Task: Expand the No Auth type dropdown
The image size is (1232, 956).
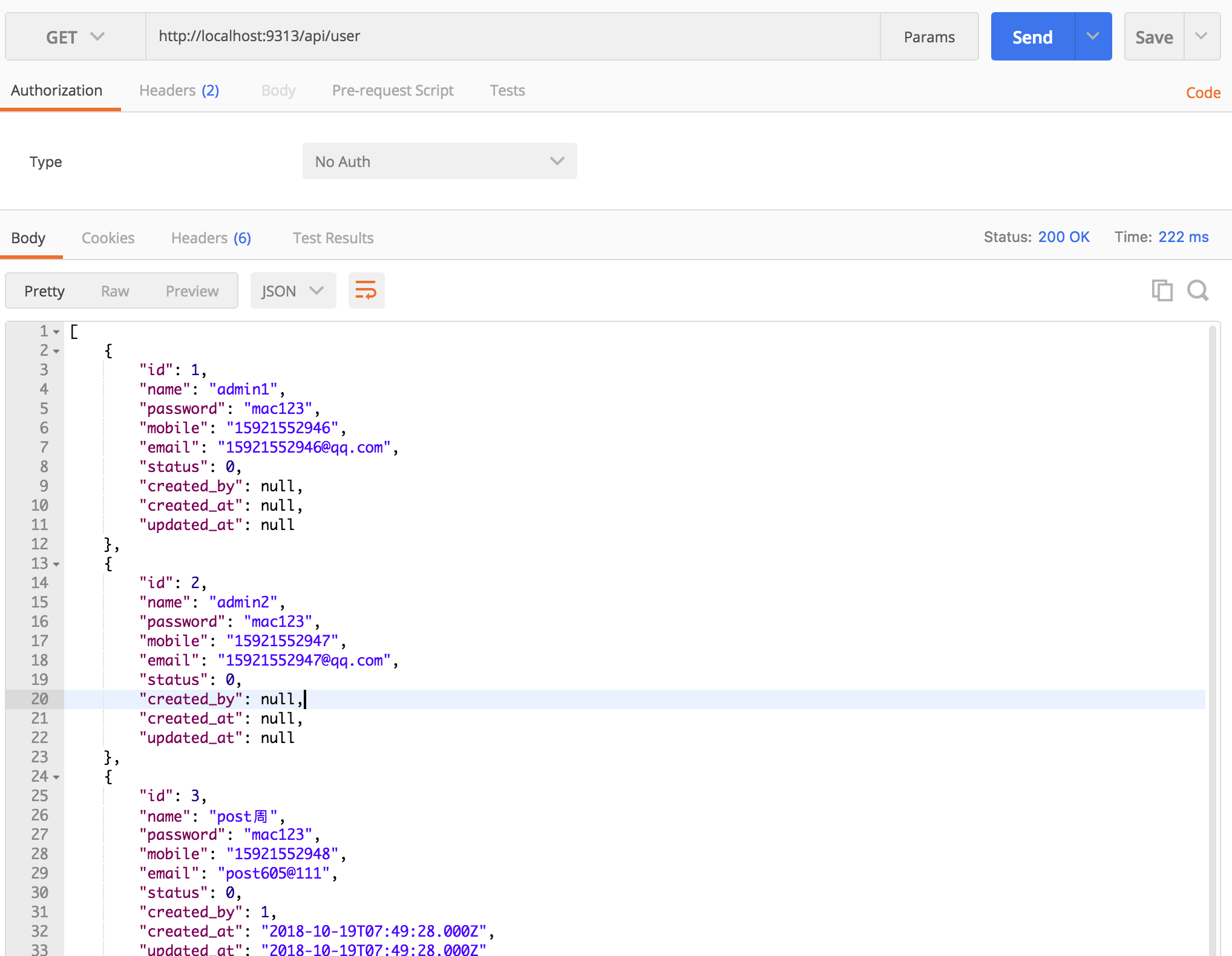Action: coord(439,162)
